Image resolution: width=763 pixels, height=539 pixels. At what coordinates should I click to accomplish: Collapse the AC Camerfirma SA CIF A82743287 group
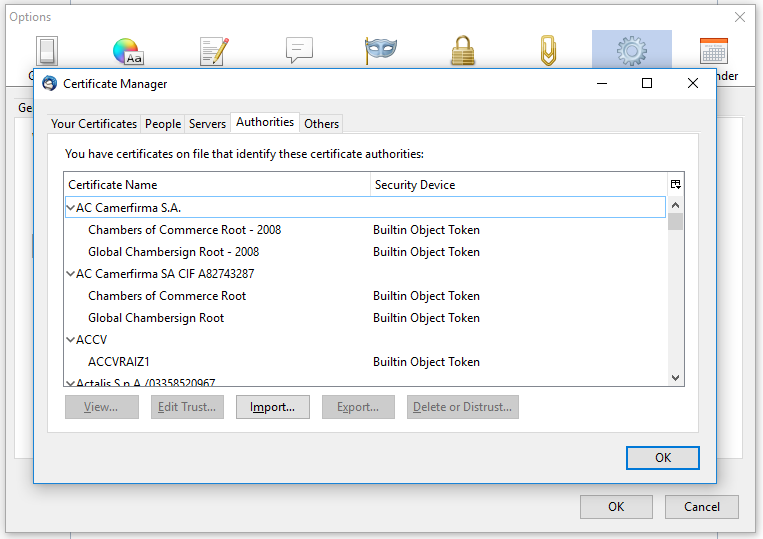71,274
